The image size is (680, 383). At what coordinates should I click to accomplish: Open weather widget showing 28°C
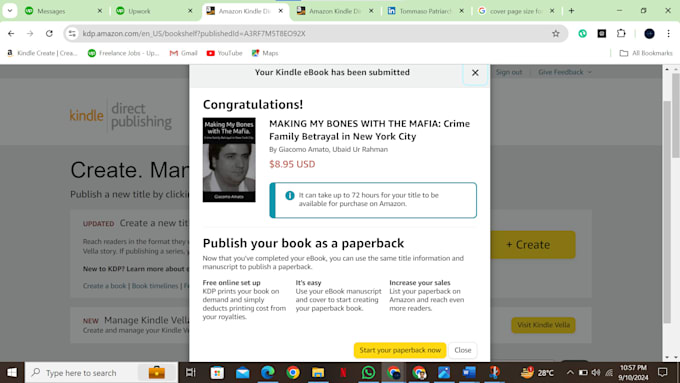pyautogui.click(x=537, y=373)
